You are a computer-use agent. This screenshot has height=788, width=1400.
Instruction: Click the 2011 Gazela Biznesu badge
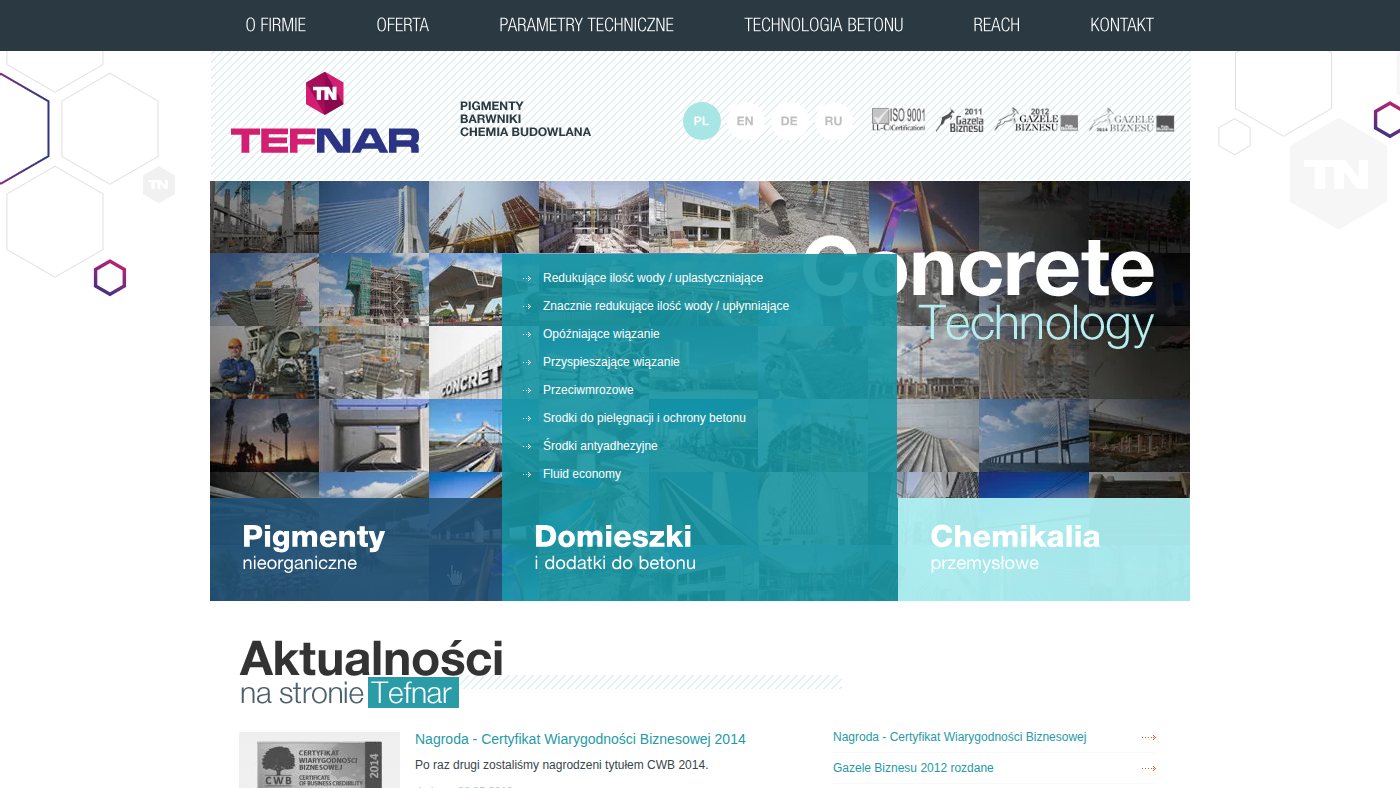tap(961, 120)
